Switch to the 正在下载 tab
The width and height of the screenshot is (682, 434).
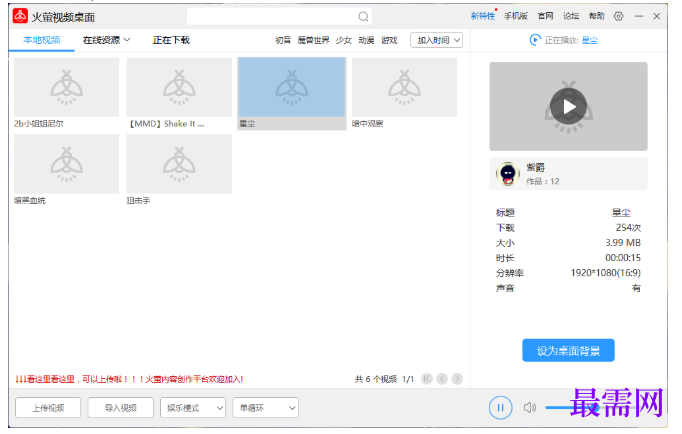coord(171,40)
